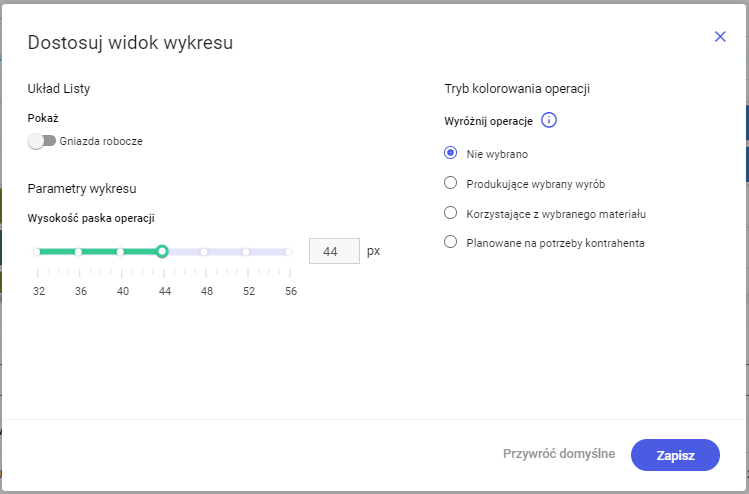
Task: Select the Nie wybrano radio option
Action: pos(450,154)
